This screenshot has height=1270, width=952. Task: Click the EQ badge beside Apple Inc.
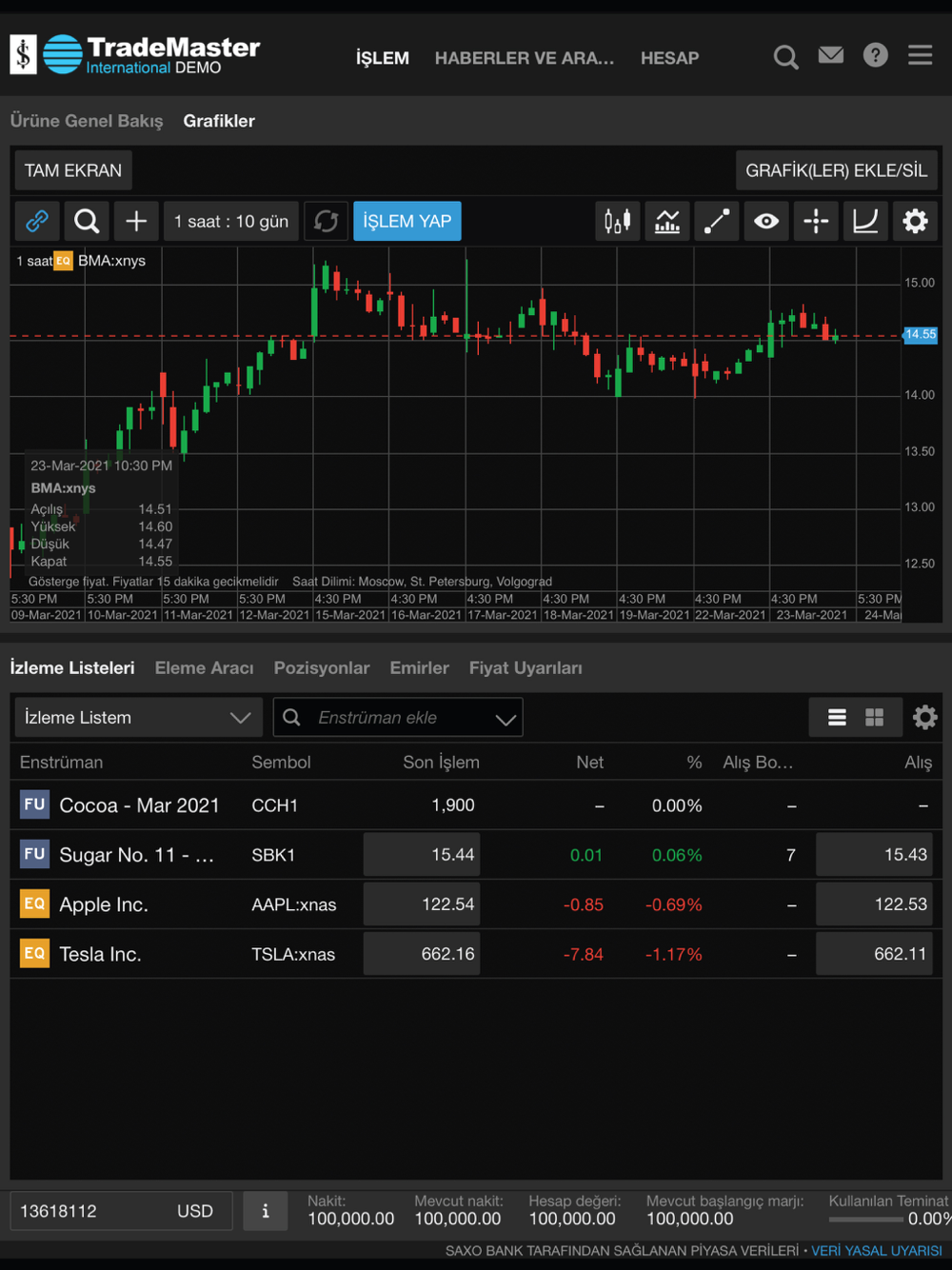tap(34, 903)
